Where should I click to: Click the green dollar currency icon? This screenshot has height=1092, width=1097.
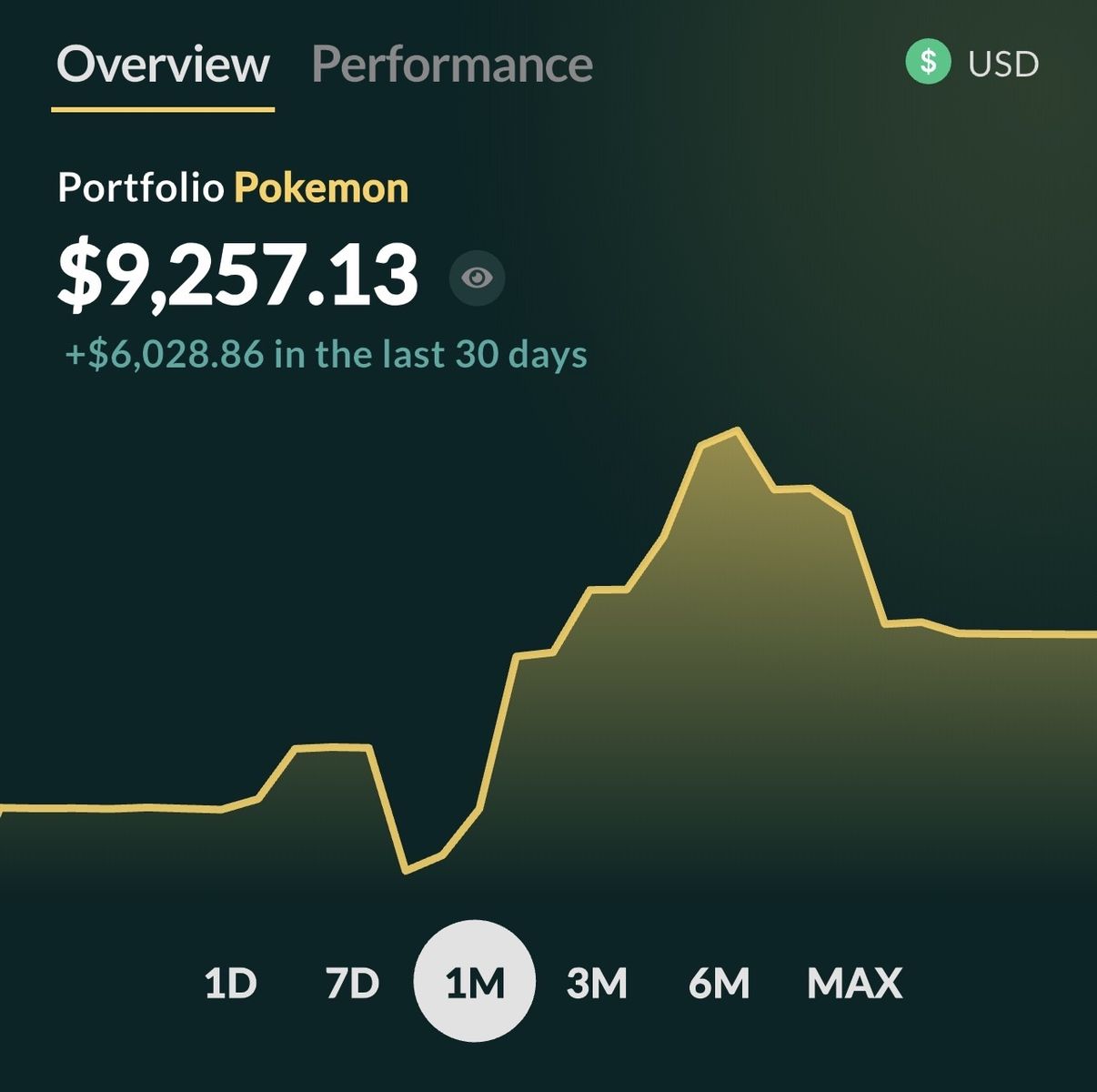pos(928,63)
